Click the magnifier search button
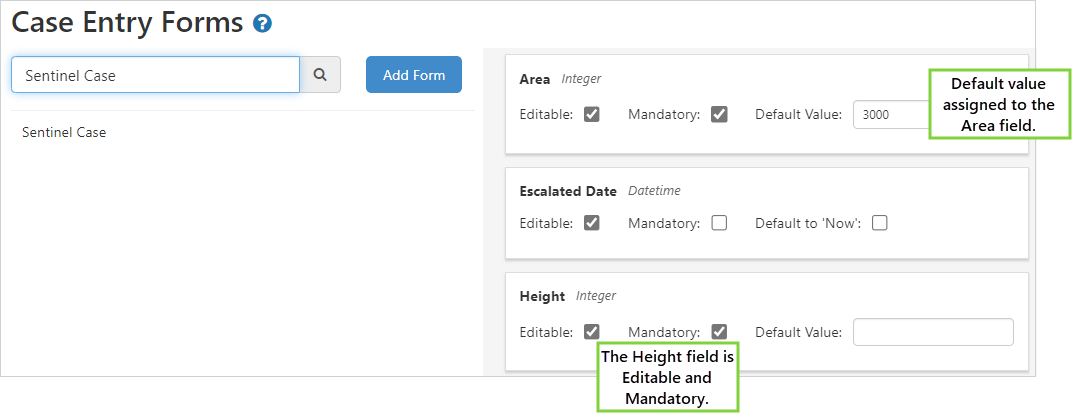 coord(321,74)
